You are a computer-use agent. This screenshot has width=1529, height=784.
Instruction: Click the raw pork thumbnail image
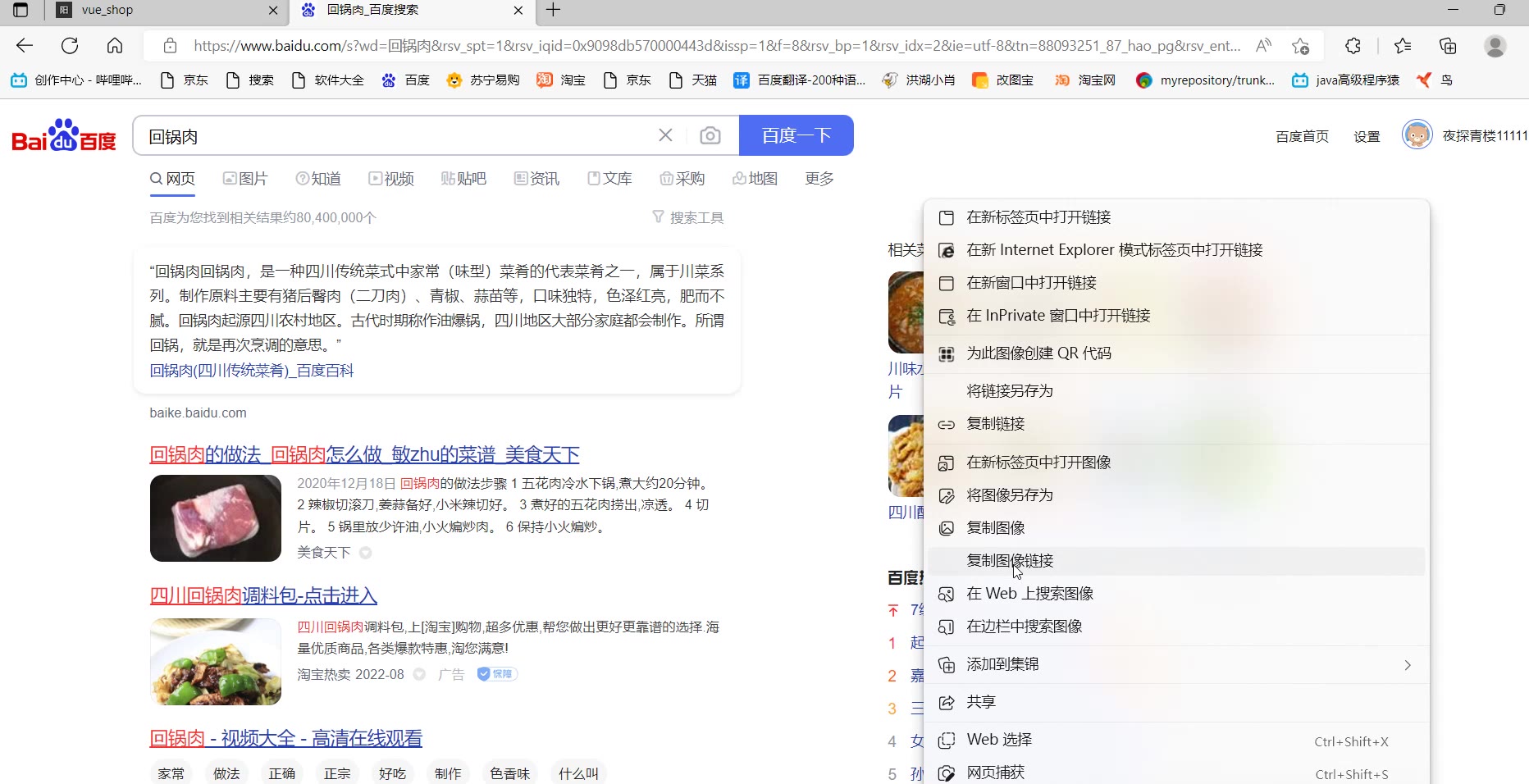216,518
